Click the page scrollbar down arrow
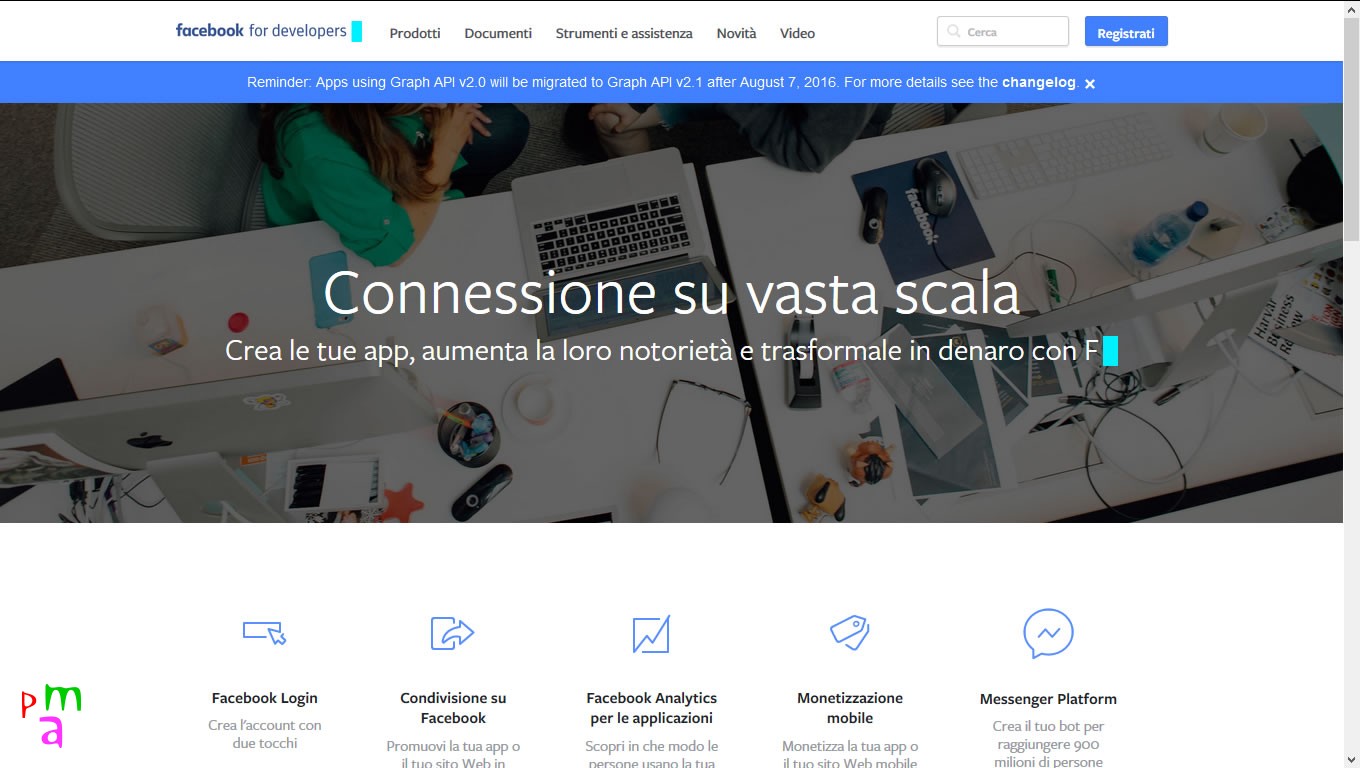 pyautogui.click(x=1351, y=759)
